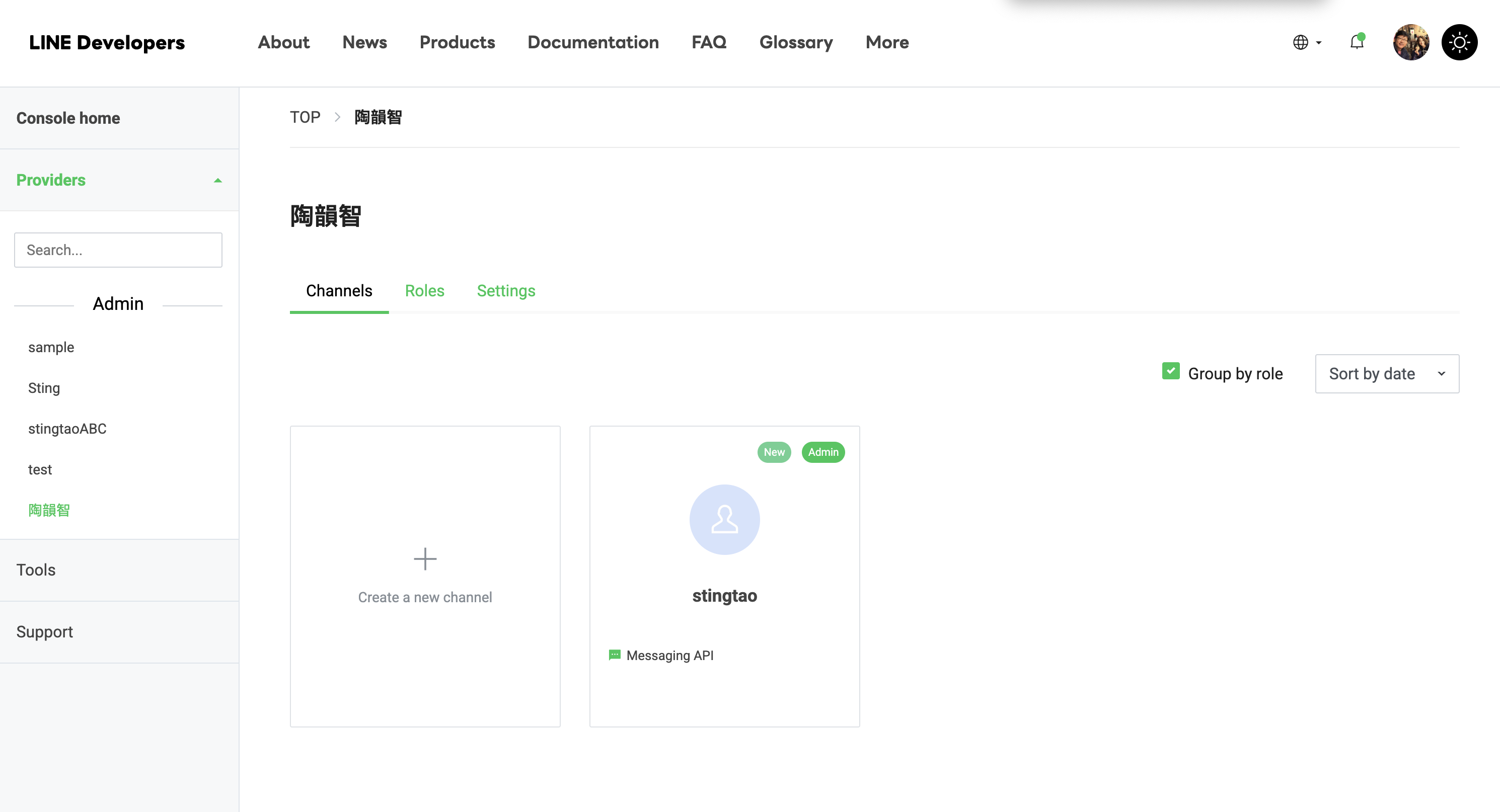
Task: Click the plus icon to create a channel
Action: [x=424, y=559]
